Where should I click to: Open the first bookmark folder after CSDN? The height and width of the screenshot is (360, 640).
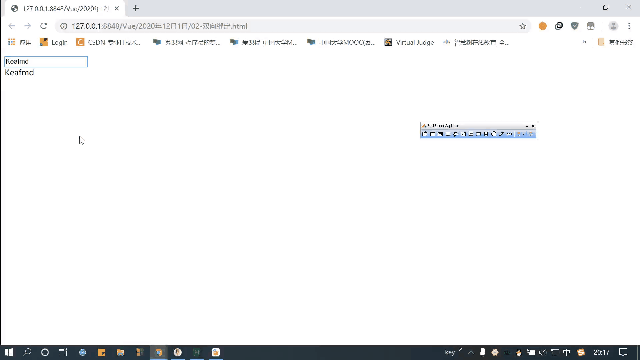click(x=187, y=42)
